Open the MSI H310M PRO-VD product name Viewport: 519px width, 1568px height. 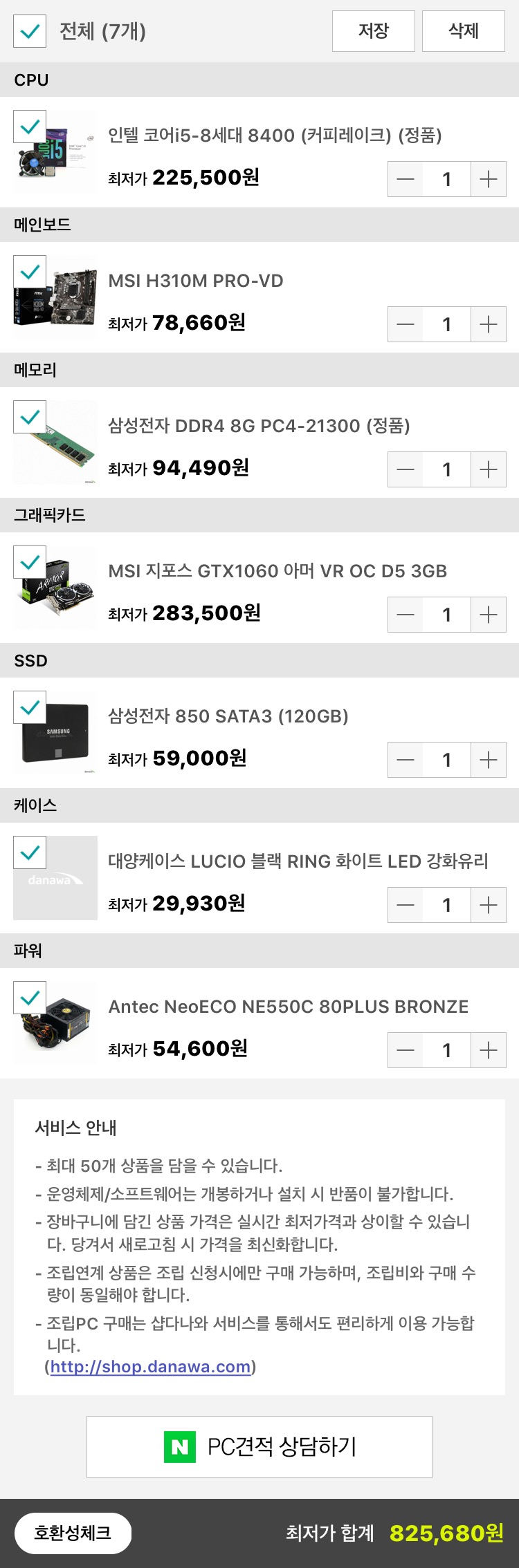pos(196,281)
